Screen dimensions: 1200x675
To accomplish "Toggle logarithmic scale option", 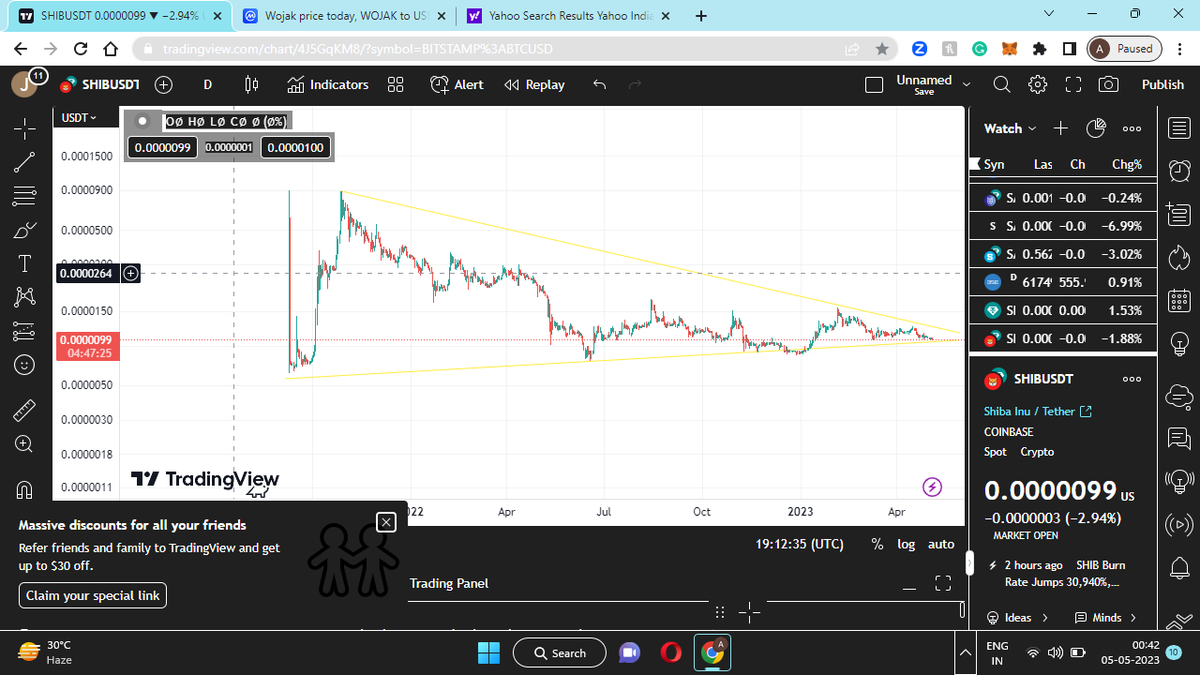I will click(x=906, y=544).
